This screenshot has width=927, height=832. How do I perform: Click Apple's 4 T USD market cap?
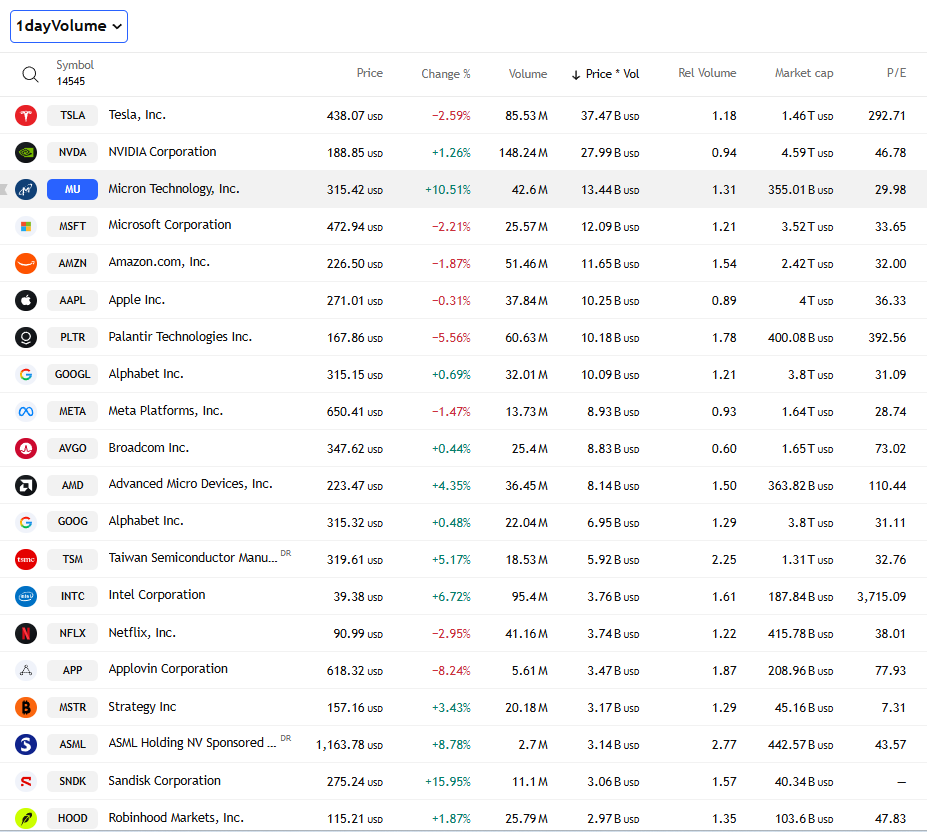click(x=816, y=301)
